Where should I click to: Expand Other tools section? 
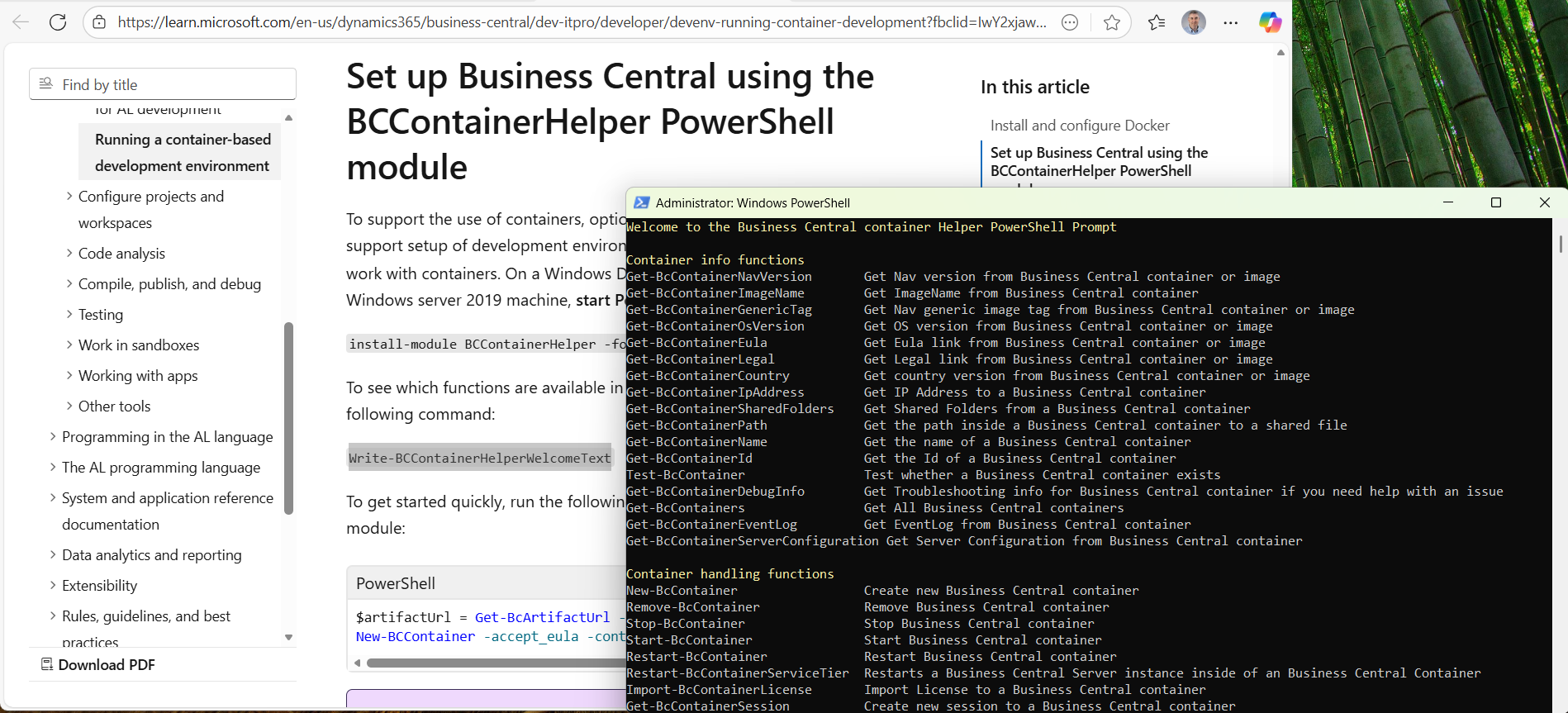[x=69, y=406]
